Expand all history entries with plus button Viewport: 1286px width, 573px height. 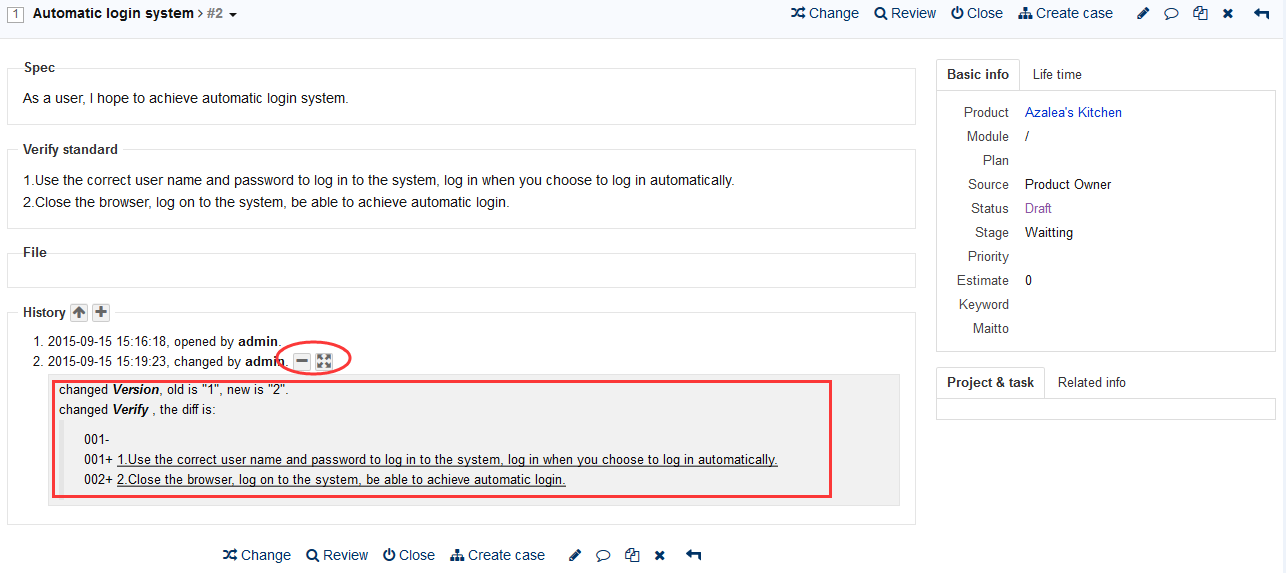(x=101, y=312)
